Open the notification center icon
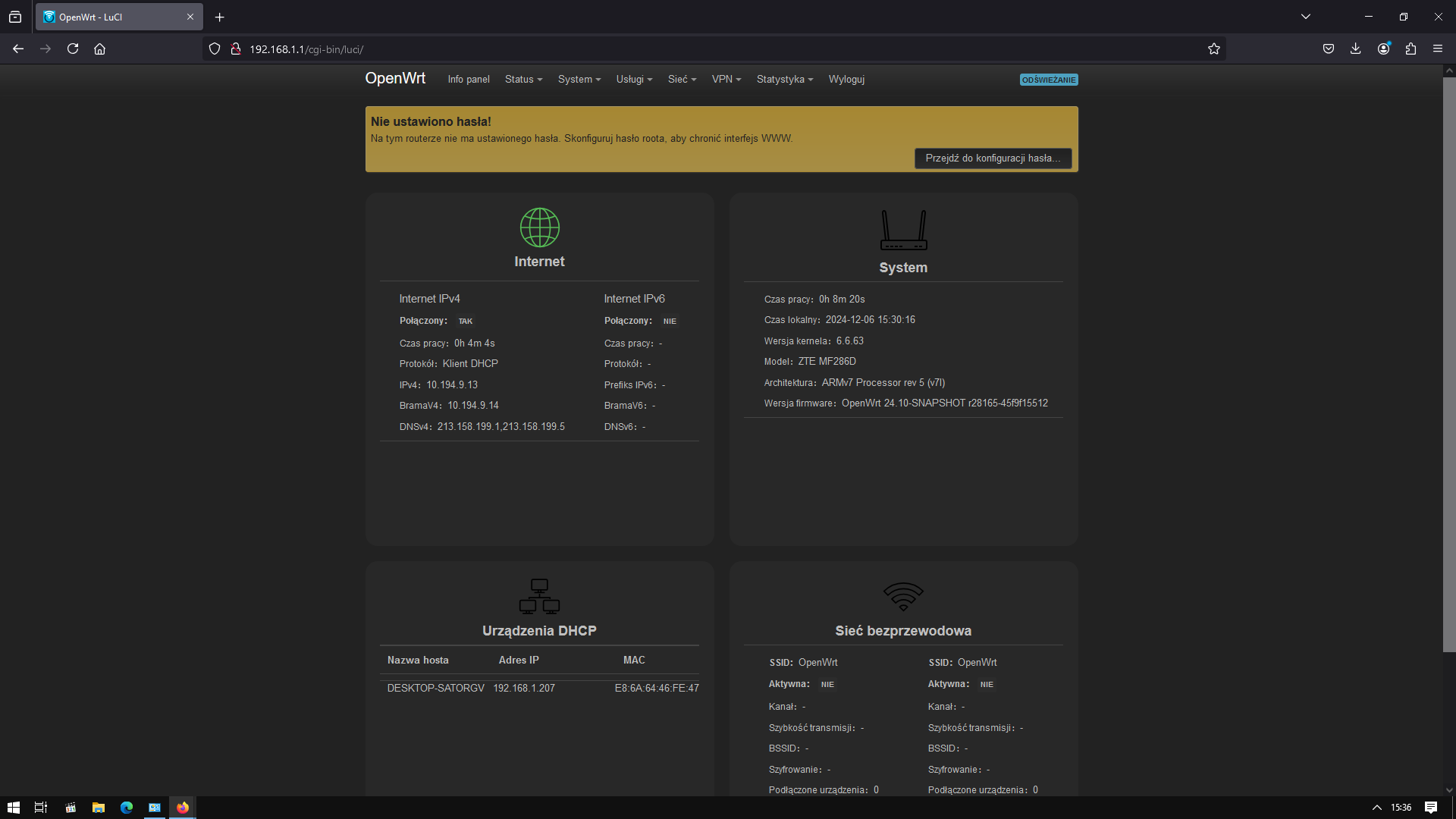1456x819 pixels. tap(1431, 808)
